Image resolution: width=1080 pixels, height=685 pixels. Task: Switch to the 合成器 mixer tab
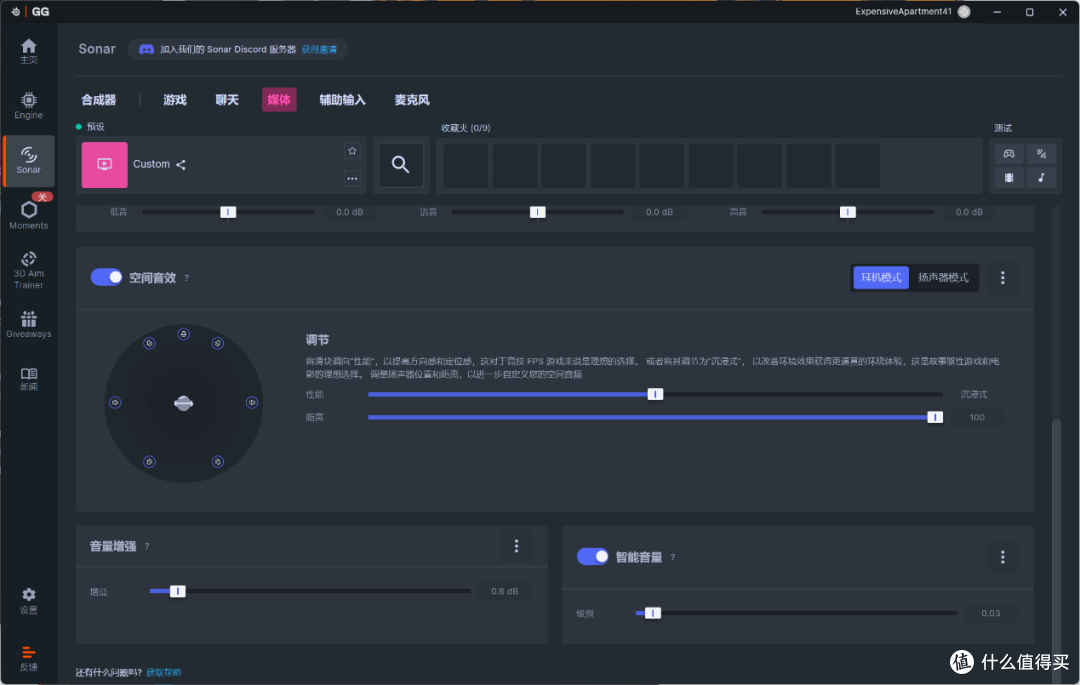[98, 100]
